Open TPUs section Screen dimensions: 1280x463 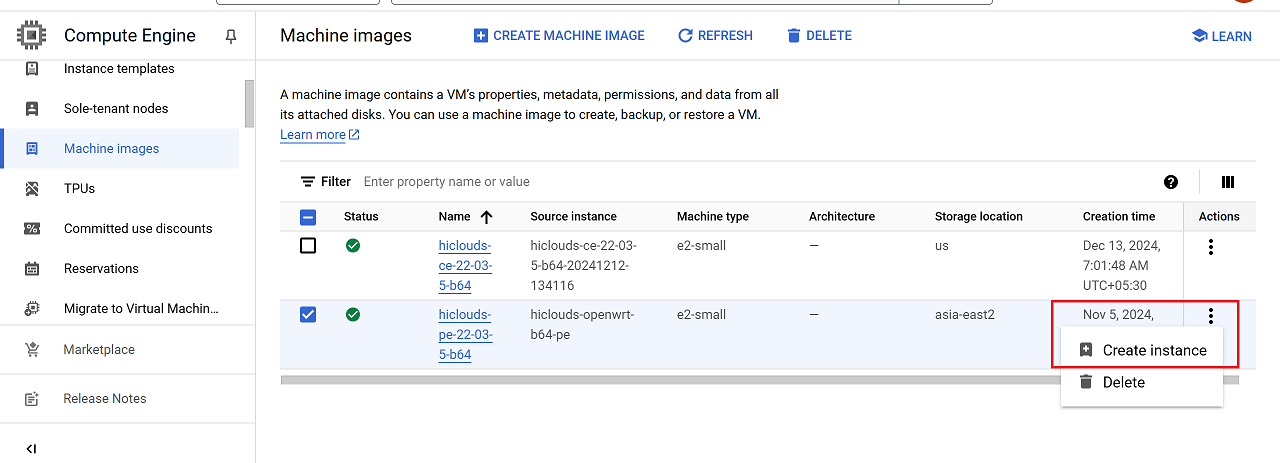coord(79,189)
